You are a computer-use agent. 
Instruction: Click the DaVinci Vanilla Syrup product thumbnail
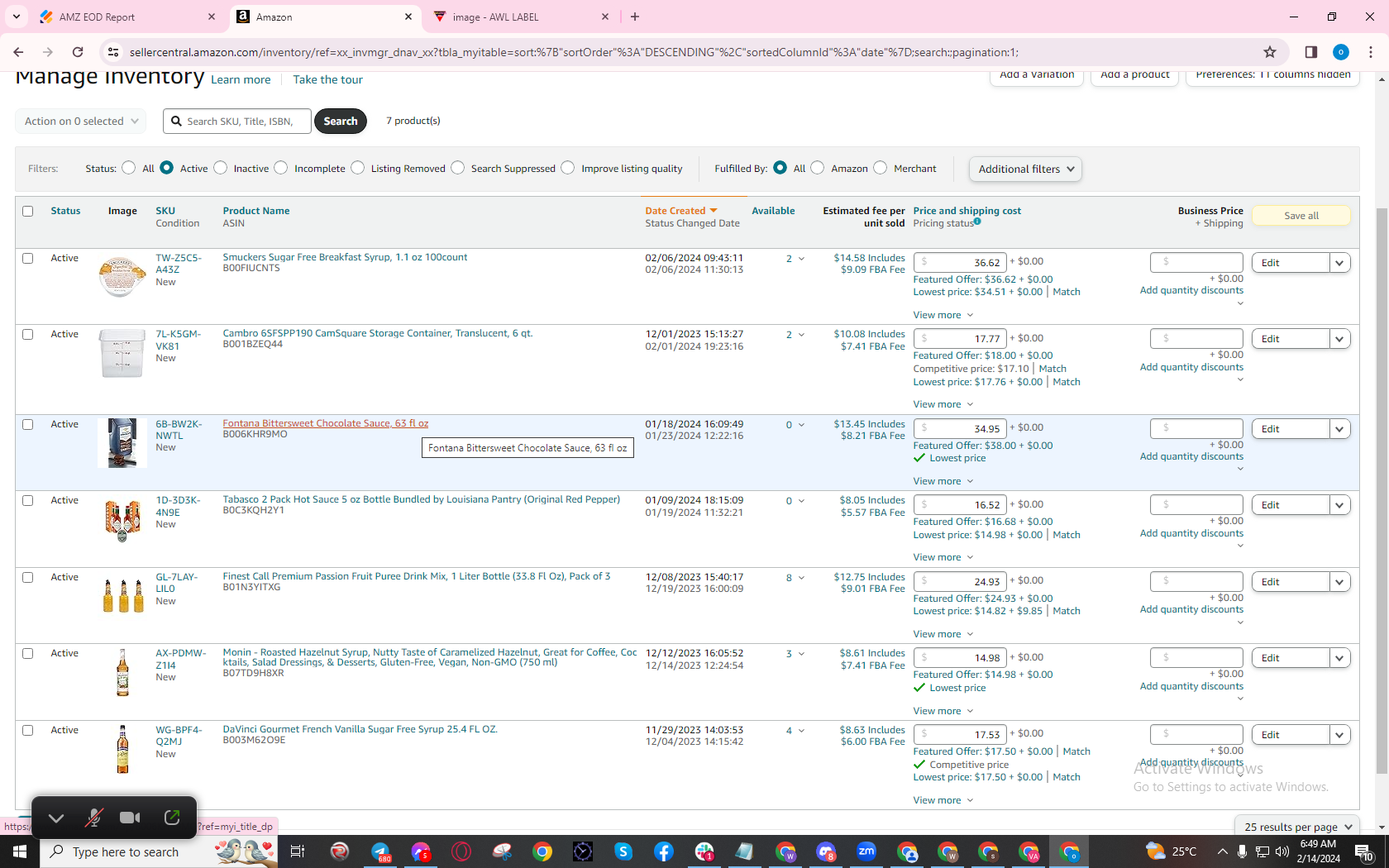(122, 749)
